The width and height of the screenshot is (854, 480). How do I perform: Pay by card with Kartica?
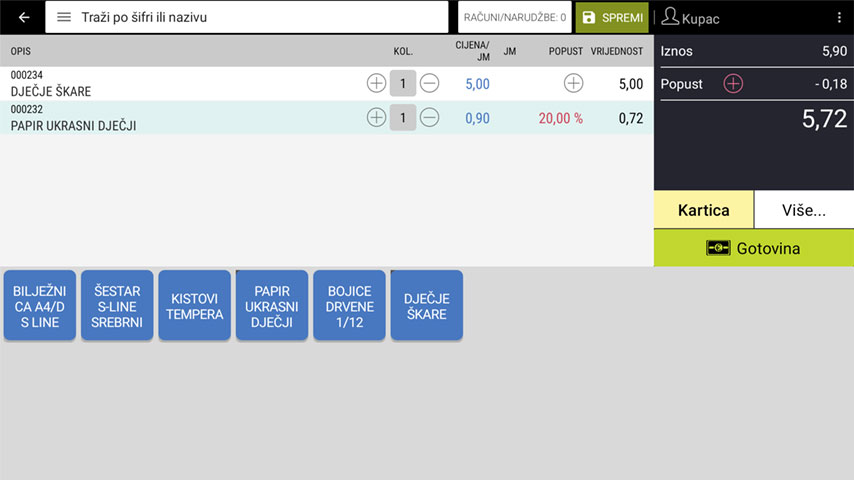coord(704,210)
